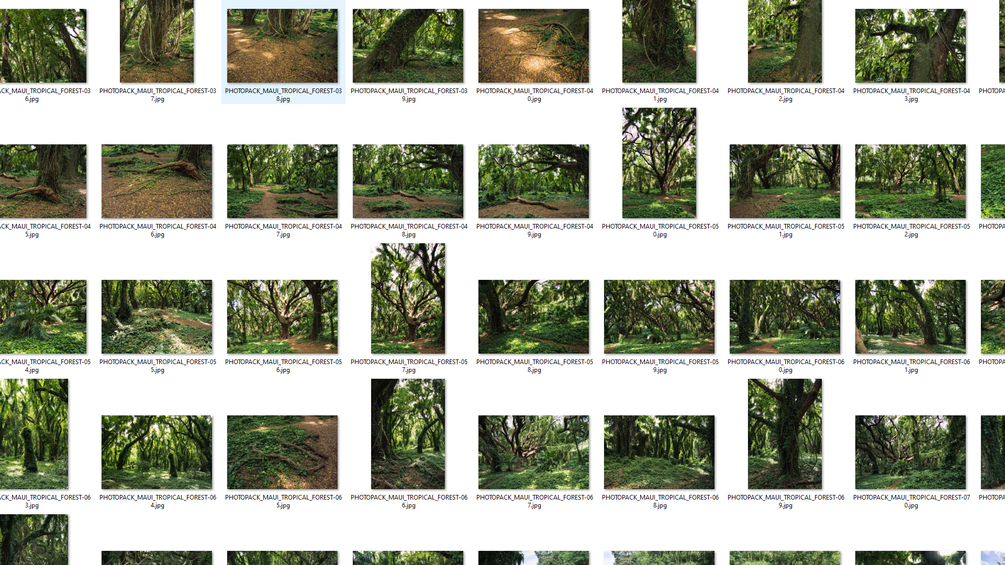Select PHOTOPACK_MAUI_TROPICAL_FOREST-064.jpg thumbnail
The image size is (1005, 565).
pyautogui.click(x=156, y=452)
